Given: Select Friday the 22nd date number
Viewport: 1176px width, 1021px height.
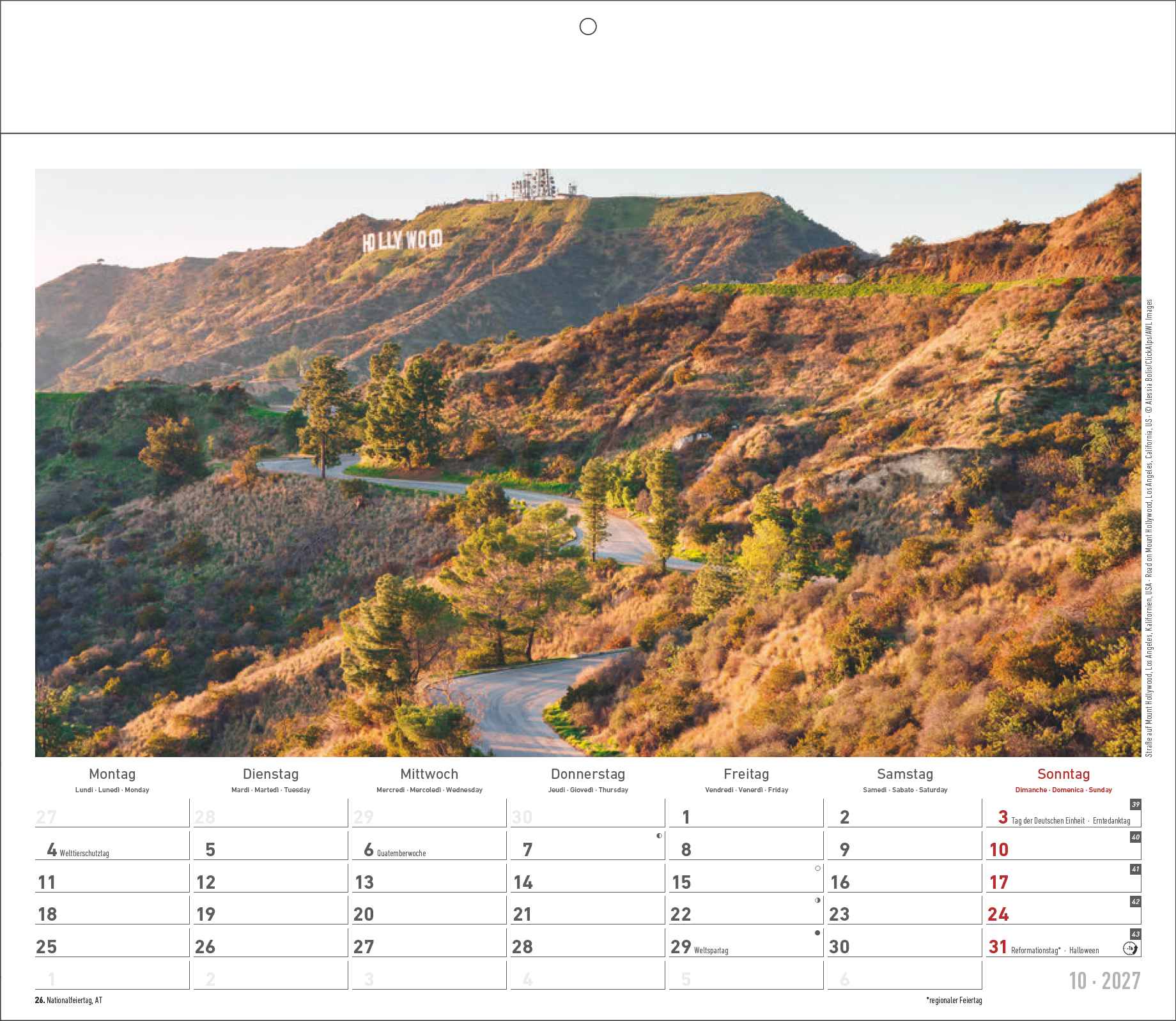Looking at the screenshot, I should pos(681,914).
